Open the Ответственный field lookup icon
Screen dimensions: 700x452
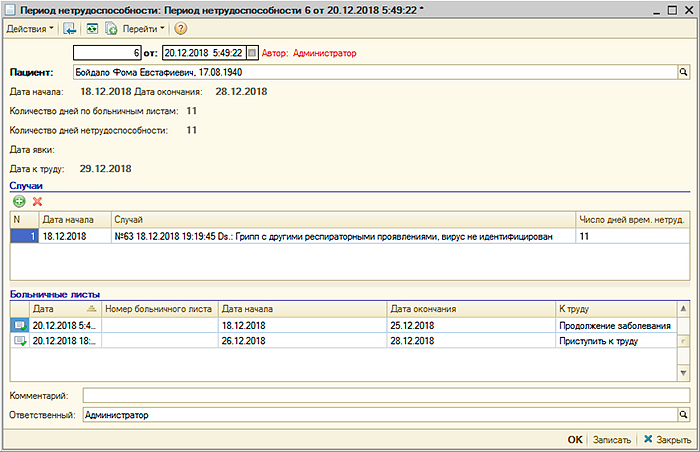[684, 414]
